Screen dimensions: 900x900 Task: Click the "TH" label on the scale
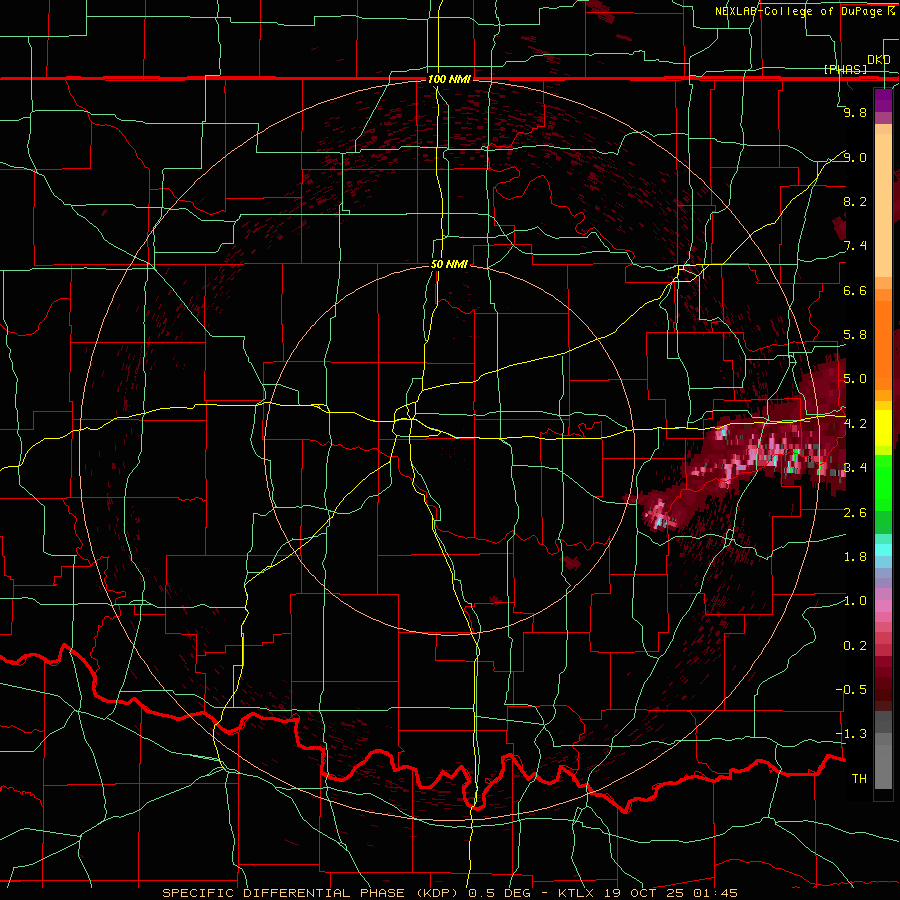(x=859, y=779)
